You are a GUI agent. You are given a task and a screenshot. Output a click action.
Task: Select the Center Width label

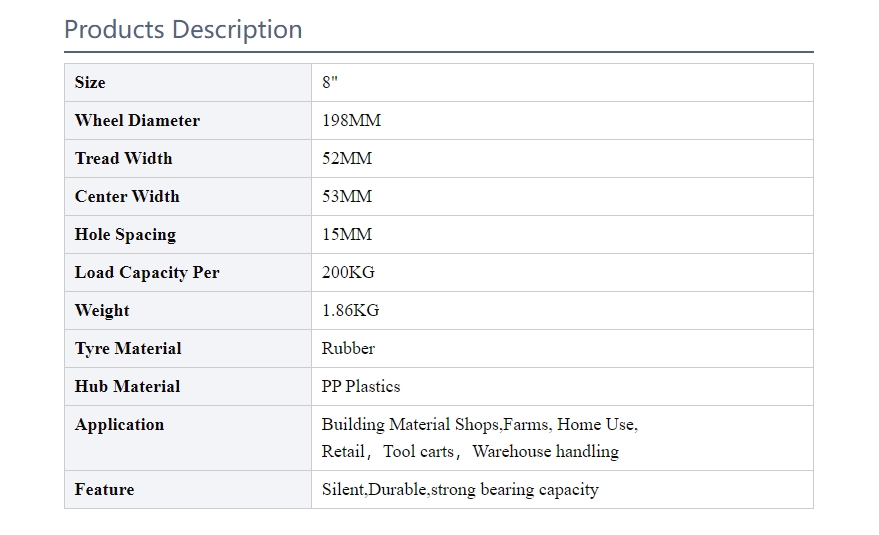click(x=127, y=197)
